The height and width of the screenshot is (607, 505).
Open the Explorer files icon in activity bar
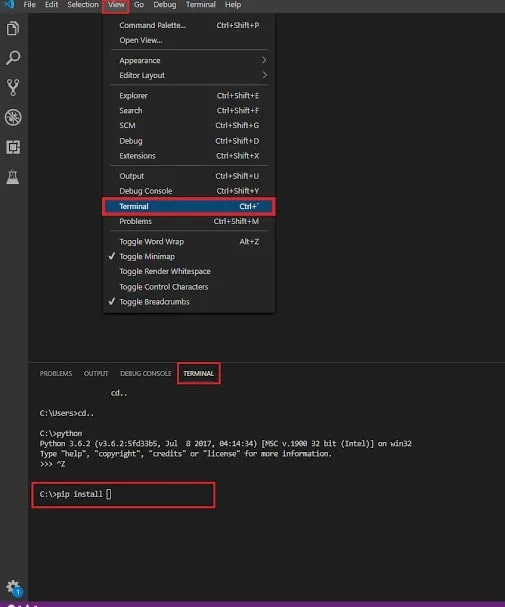[13, 28]
